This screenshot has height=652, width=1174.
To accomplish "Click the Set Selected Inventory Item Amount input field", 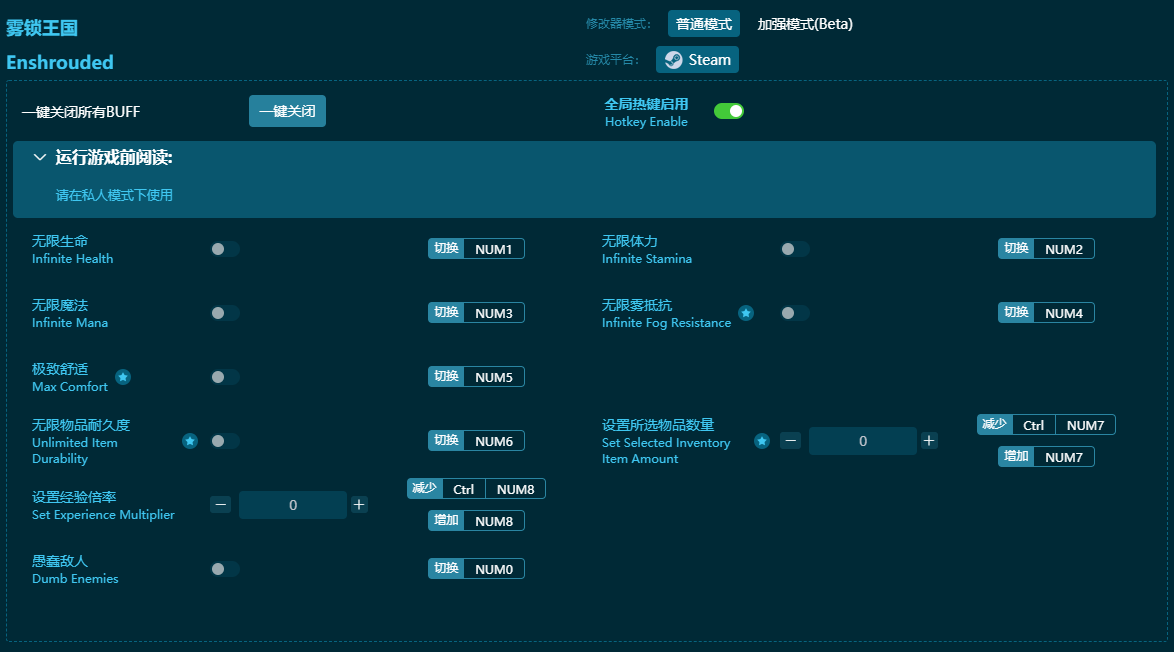I will (x=863, y=441).
